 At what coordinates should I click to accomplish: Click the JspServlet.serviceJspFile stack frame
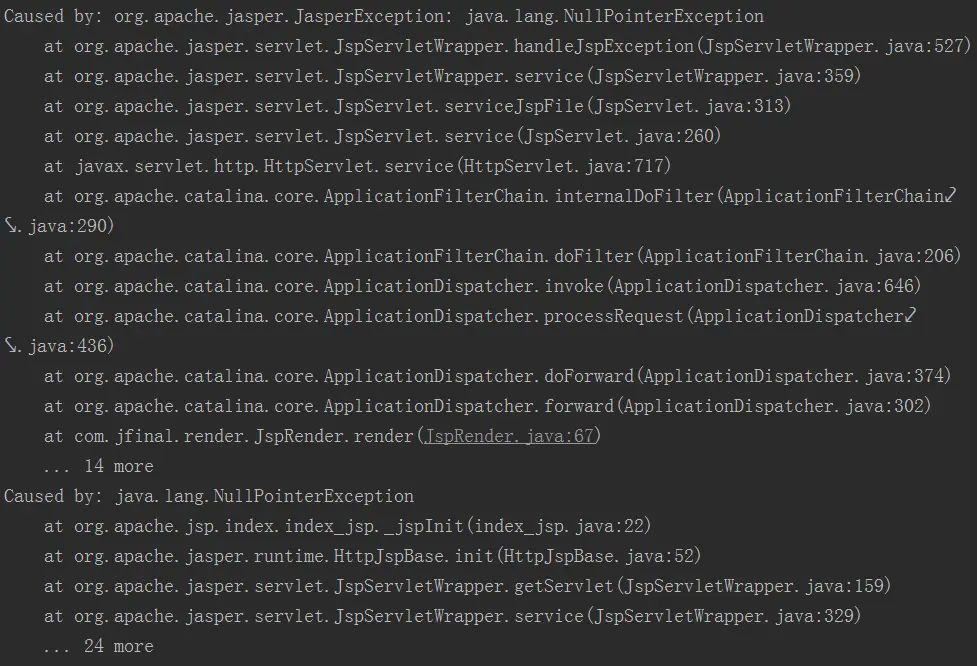[417, 106]
